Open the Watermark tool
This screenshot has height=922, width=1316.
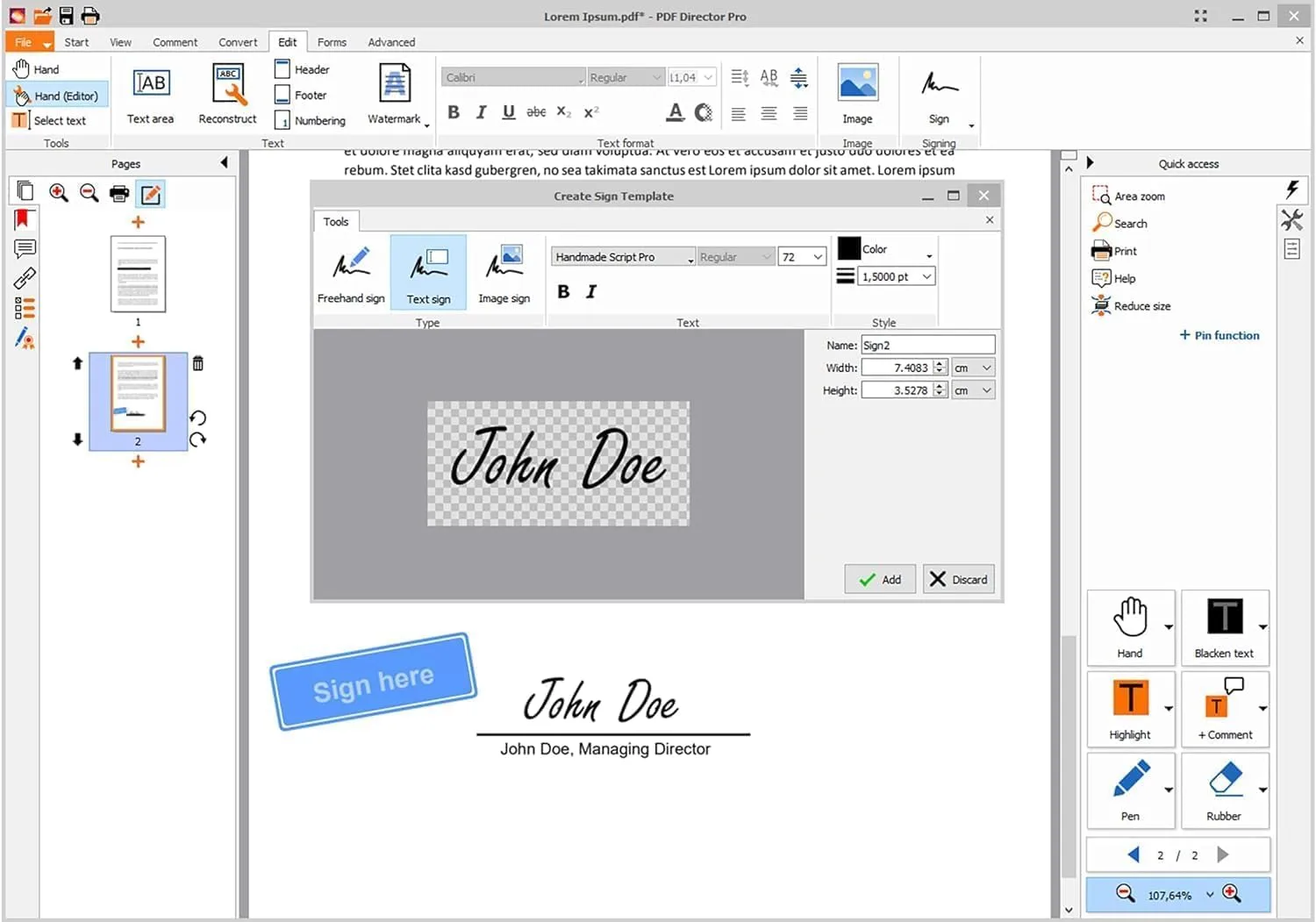pos(395,92)
